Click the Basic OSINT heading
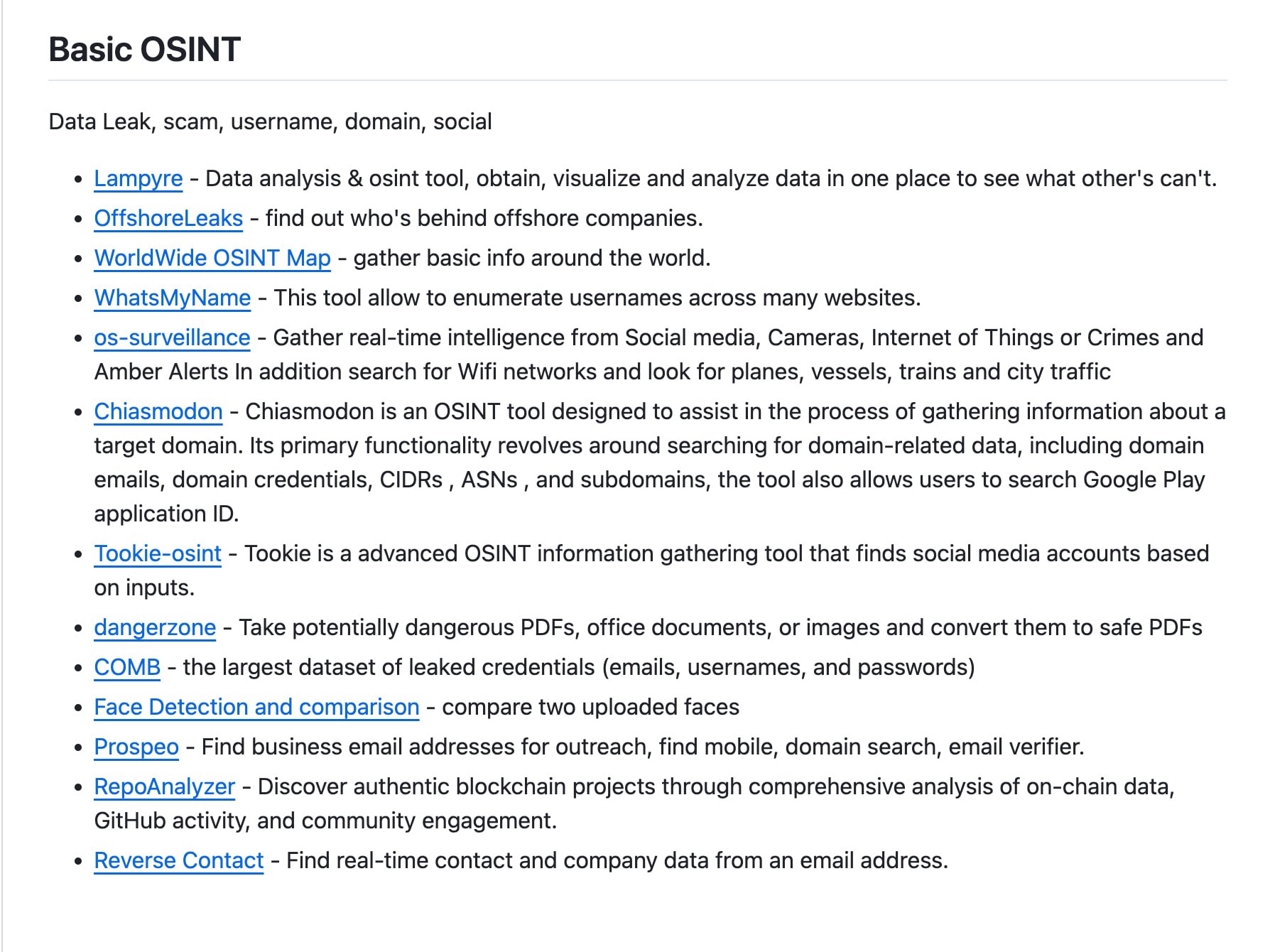Screen dimensions: 1270x952 [x=145, y=50]
